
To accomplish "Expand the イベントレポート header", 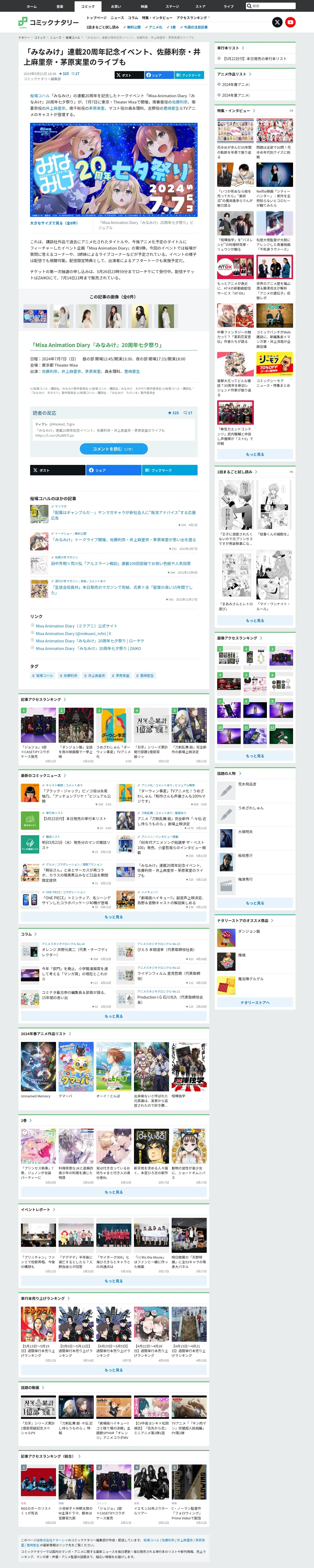I will pos(38,1209).
